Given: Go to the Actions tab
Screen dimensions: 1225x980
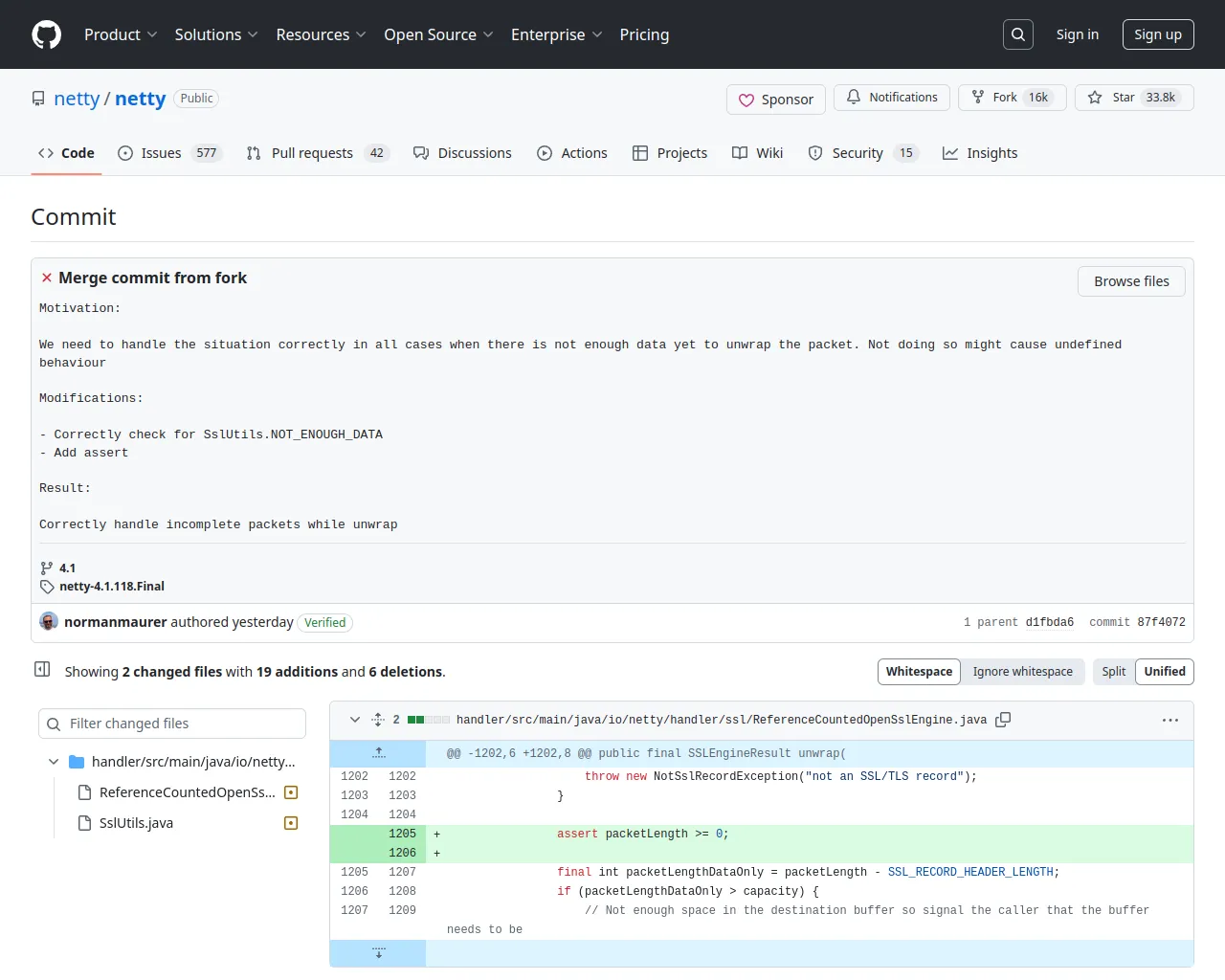Looking at the screenshot, I should [572, 153].
